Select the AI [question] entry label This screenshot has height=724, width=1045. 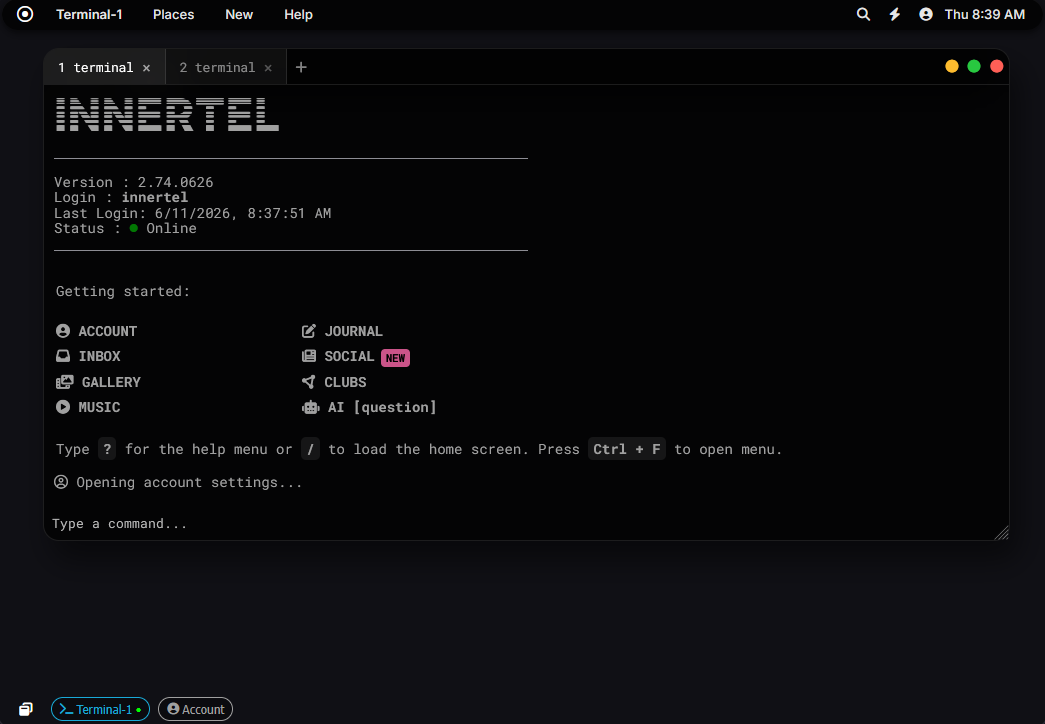click(x=382, y=407)
